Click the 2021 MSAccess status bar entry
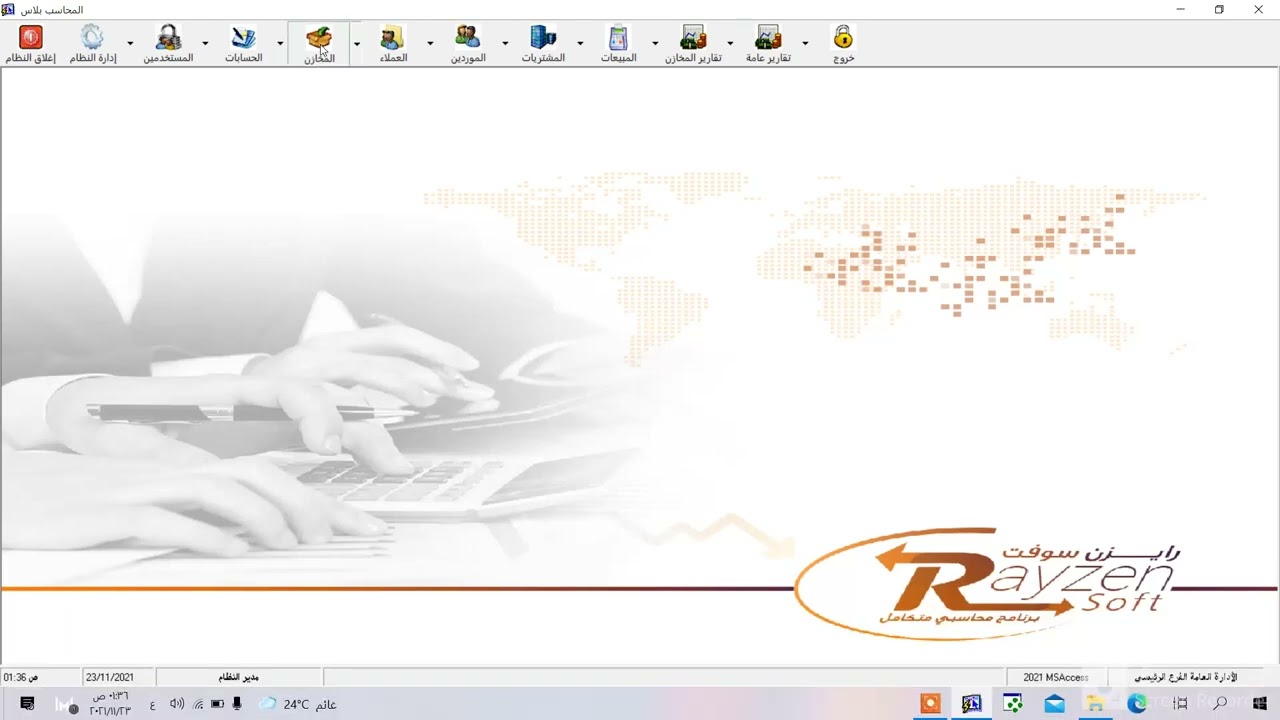1280x720 pixels. point(1056,677)
